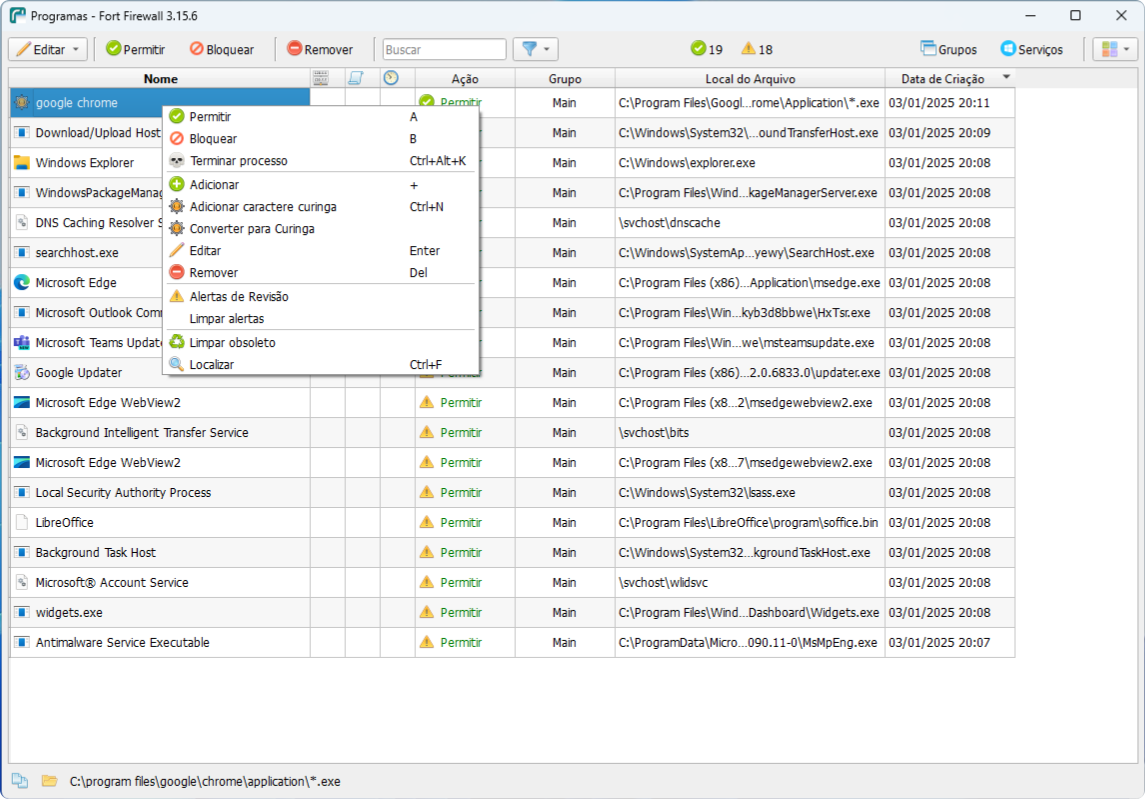Click the 03/01/2025 20:07 date cell
This screenshot has height=799, width=1145.
tap(949, 643)
